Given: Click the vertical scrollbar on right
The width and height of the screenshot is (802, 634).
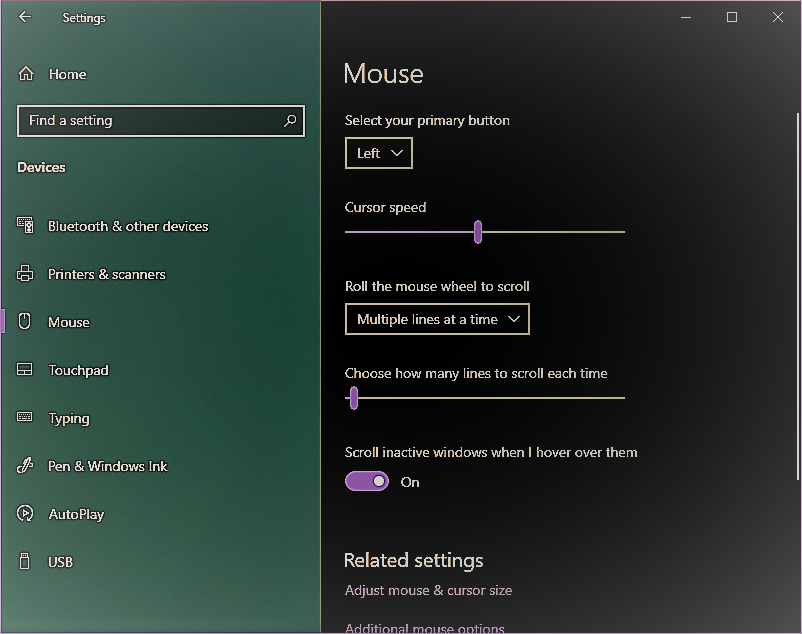Looking at the screenshot, I should pyautogui.click(x=797, y=297).
